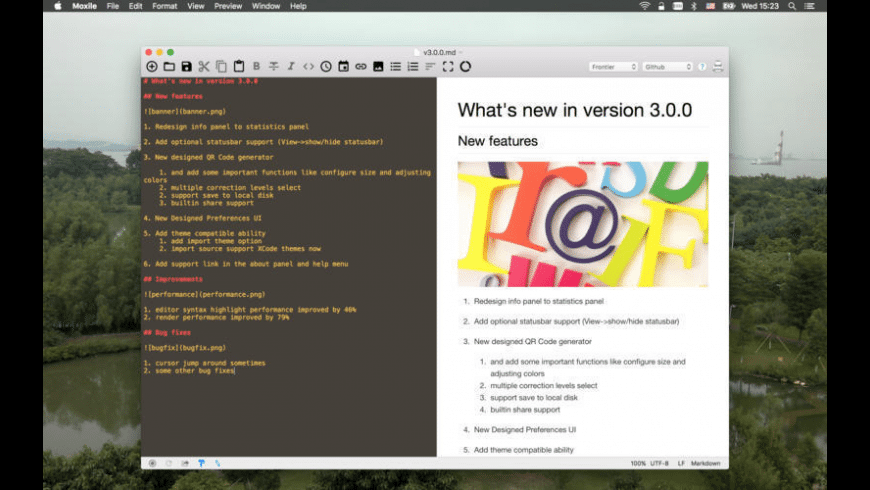Click the blue sync scroll icon in the status bar
Image resolution: width=870 pixels, height=490 pixels.
[x=218, y=463]
